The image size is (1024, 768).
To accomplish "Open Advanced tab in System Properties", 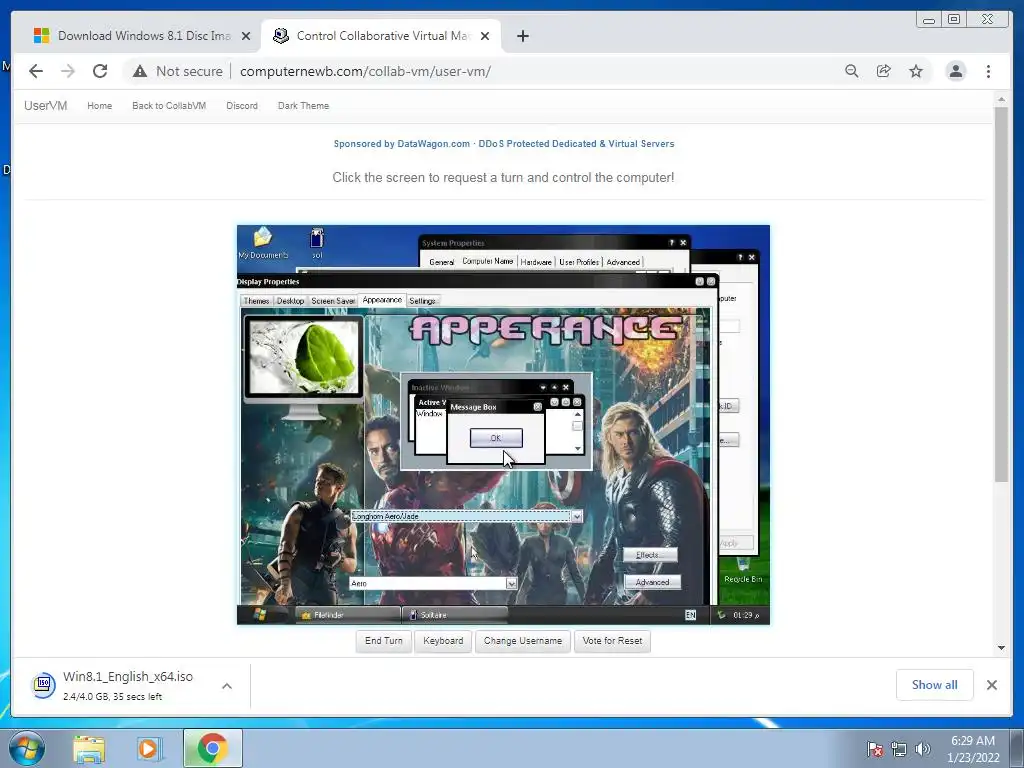I will click(623, 262).
